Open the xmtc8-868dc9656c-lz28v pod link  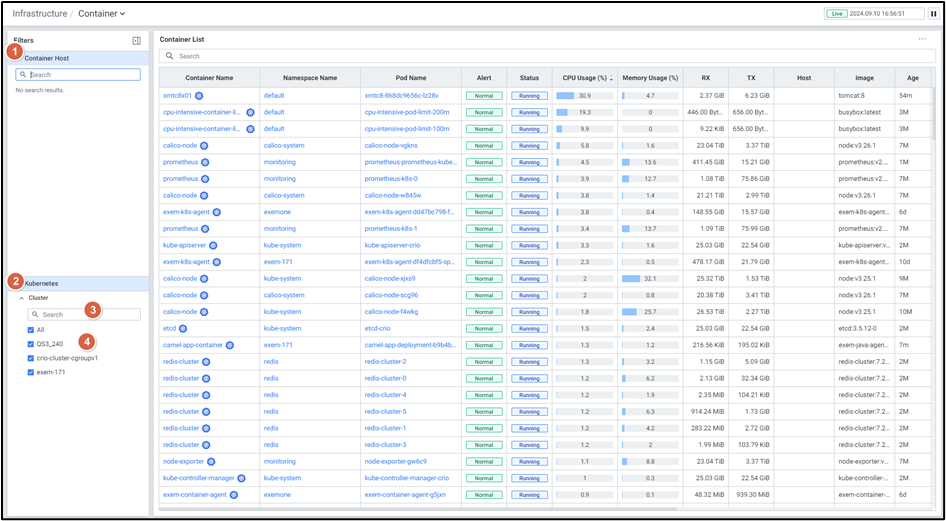coord(401,96)
